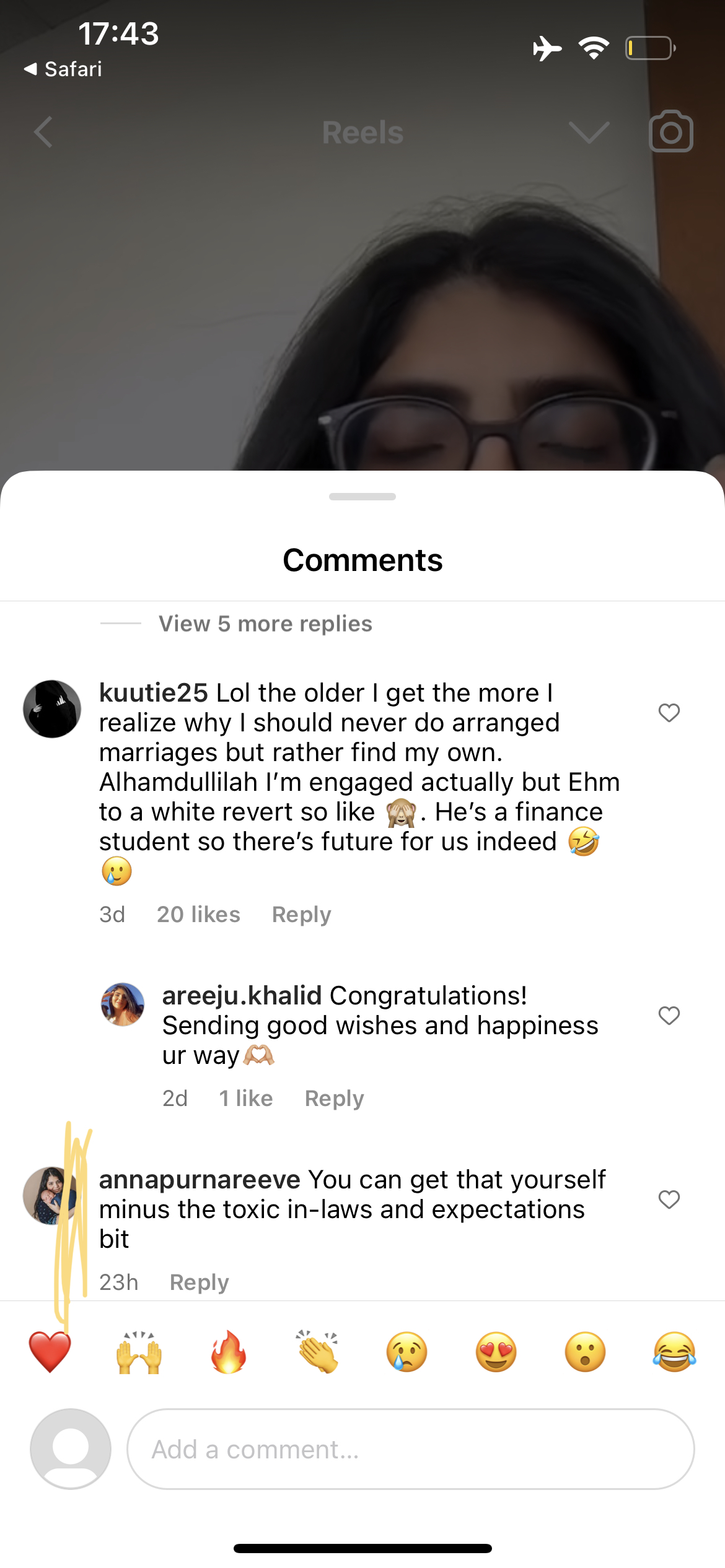
Task: Reply to kuutie25's comment
Action: [x=302, y=915]
